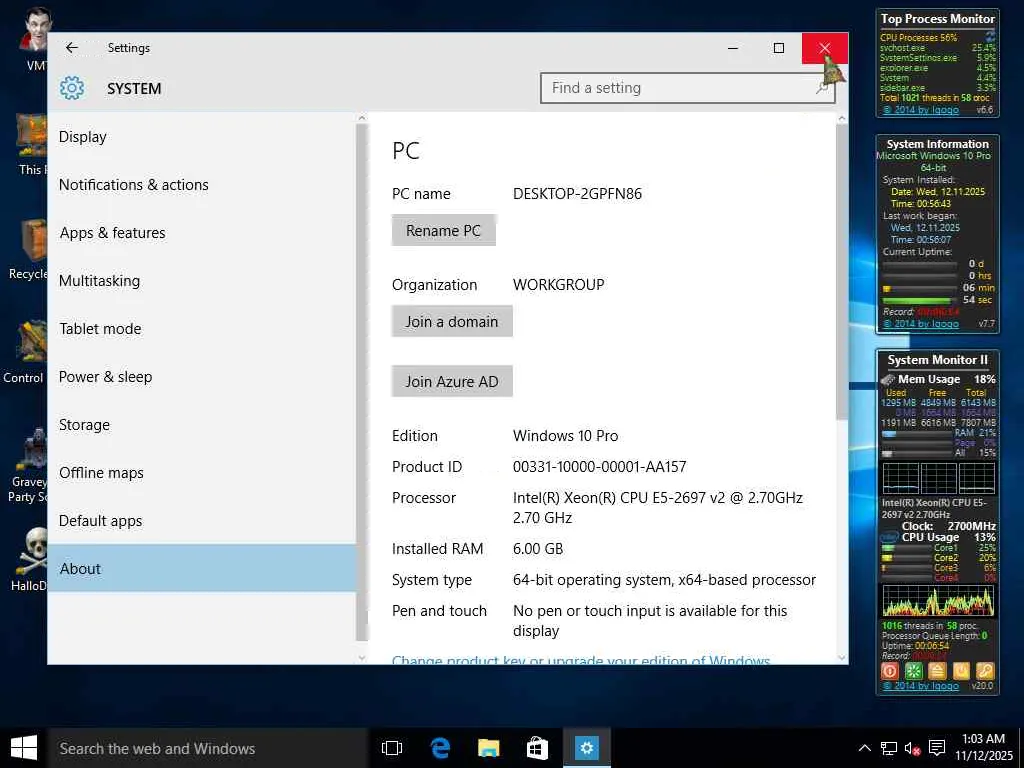Click the Rename PC button
This screenshot has height=768, width=1024.
click(443, 231)
